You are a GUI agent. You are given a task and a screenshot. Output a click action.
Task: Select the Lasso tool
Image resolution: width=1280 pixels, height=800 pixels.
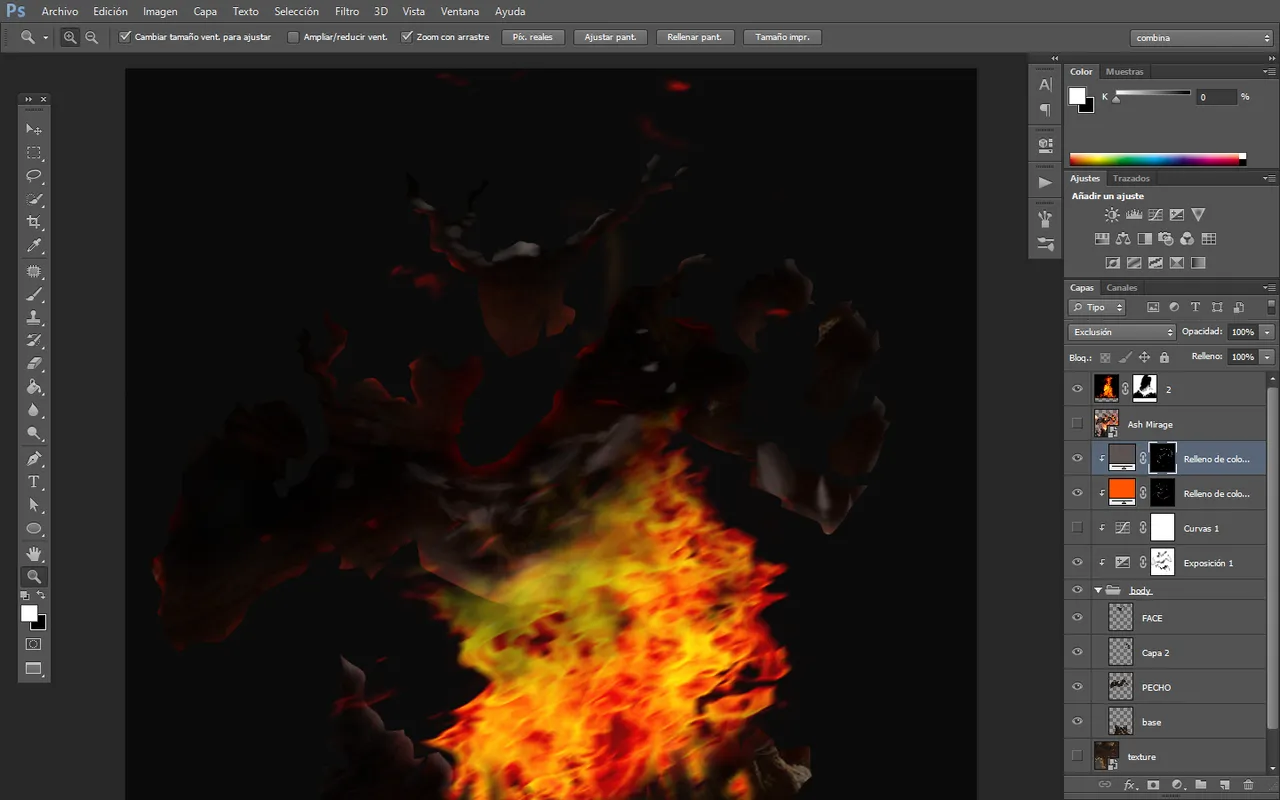pos(34,176)
